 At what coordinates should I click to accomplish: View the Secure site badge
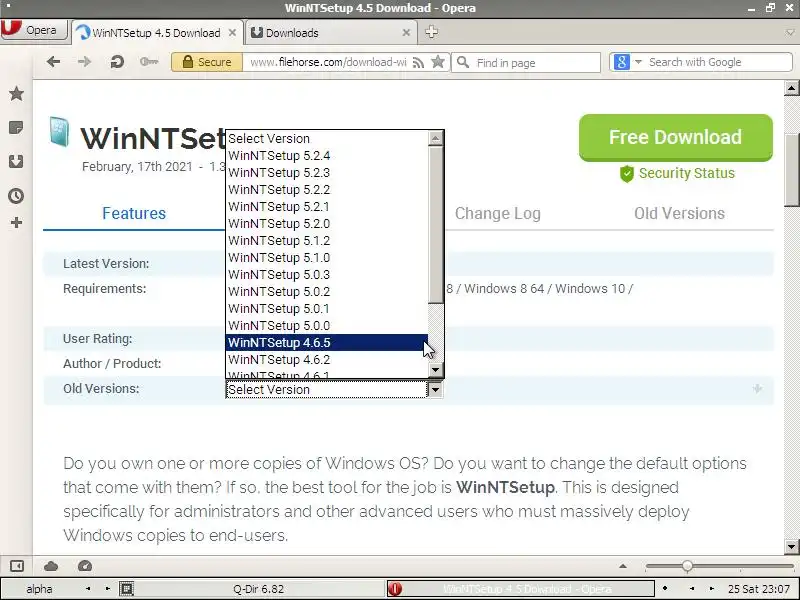[x=207, y=62]
